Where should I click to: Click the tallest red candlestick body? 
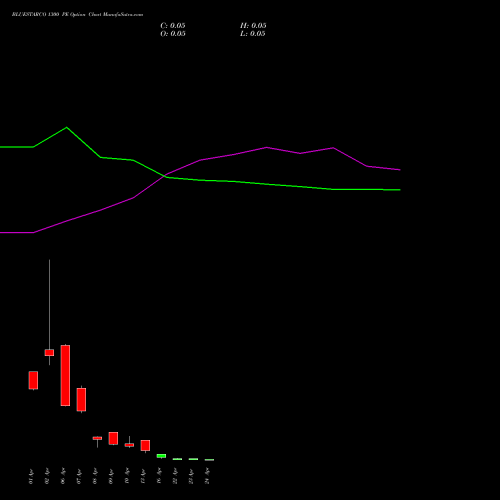coord(65,375)
